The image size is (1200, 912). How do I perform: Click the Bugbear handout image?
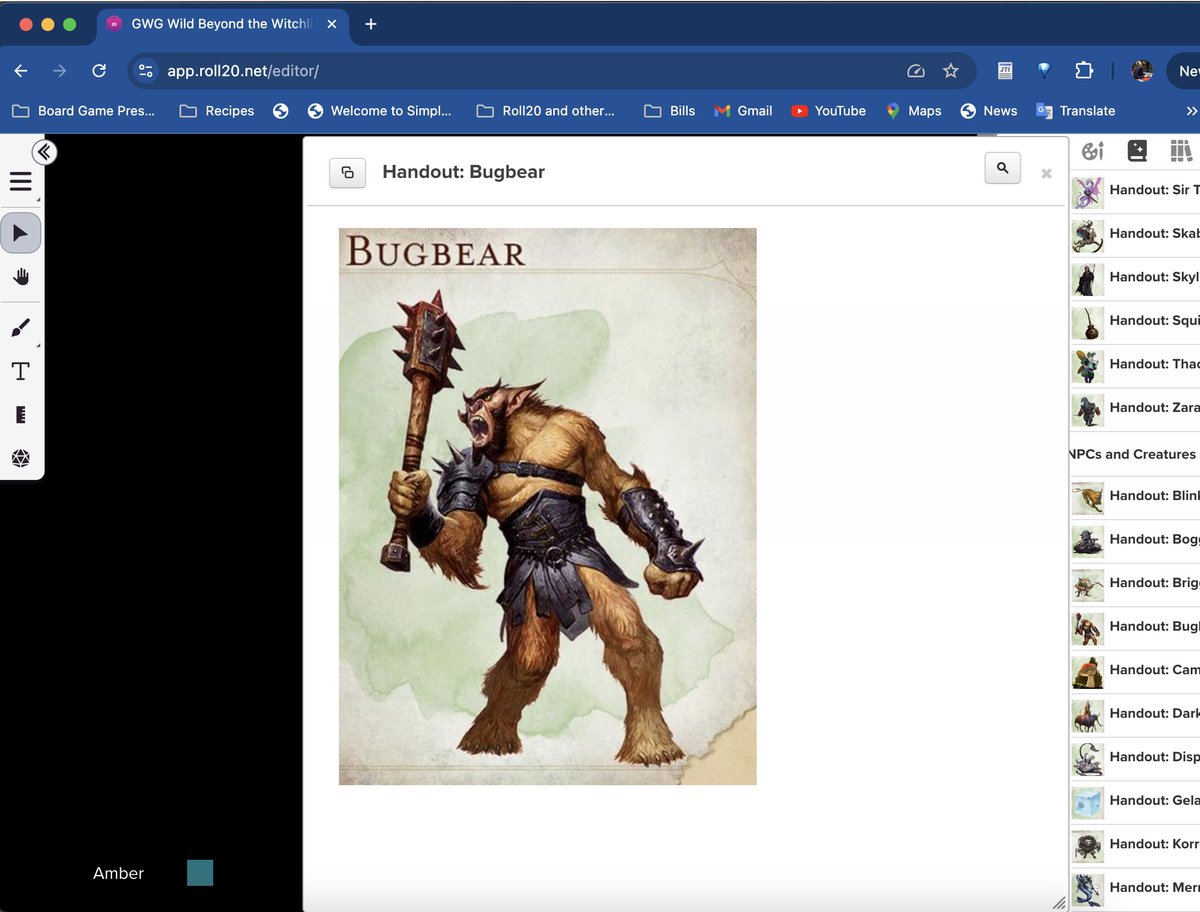pyautogui.click(x=547, y=506)
